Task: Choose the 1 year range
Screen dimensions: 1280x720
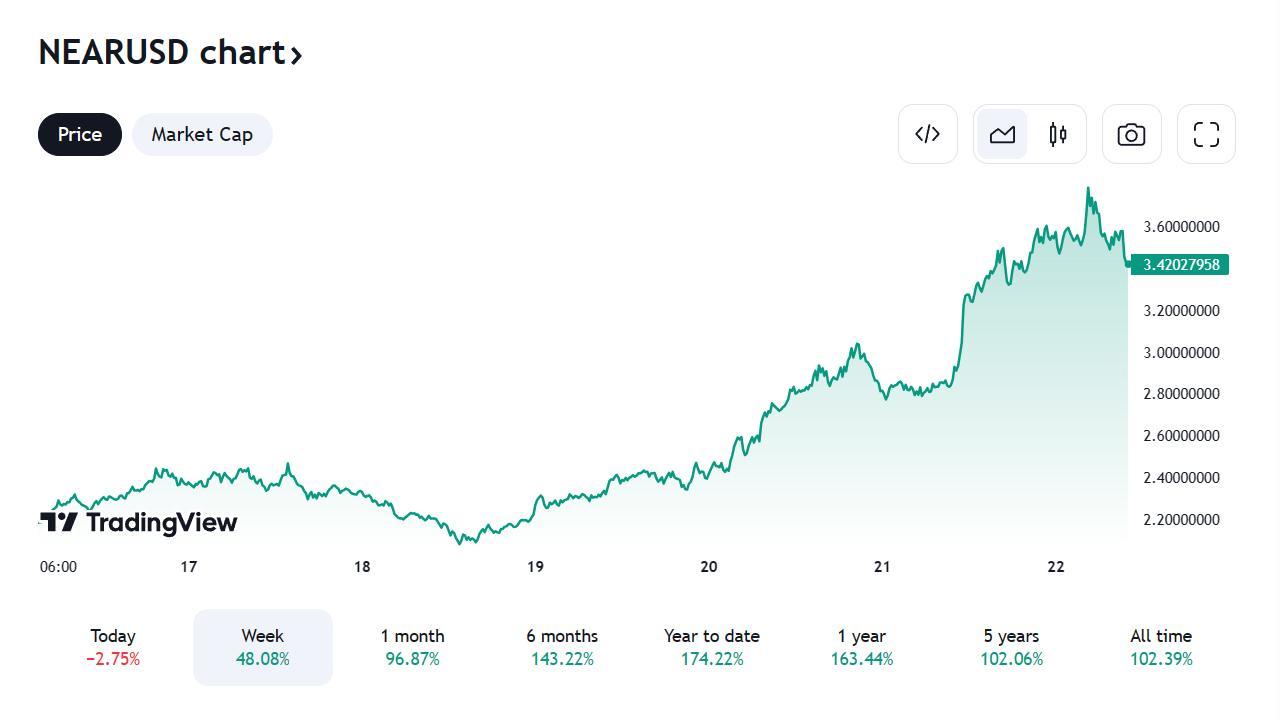Action: [x=862, y=647]
